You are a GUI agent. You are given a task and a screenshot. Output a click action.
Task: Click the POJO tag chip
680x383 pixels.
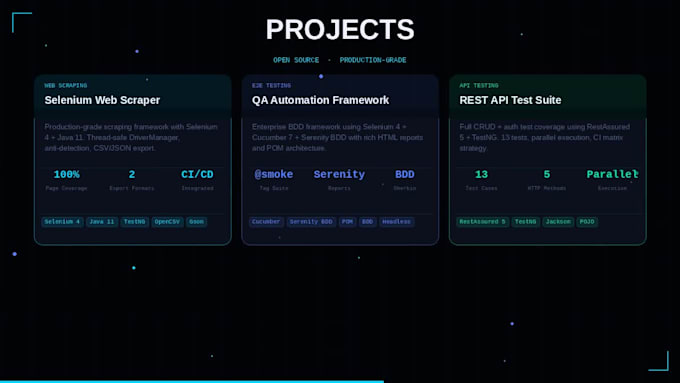(x=587, y=222)
